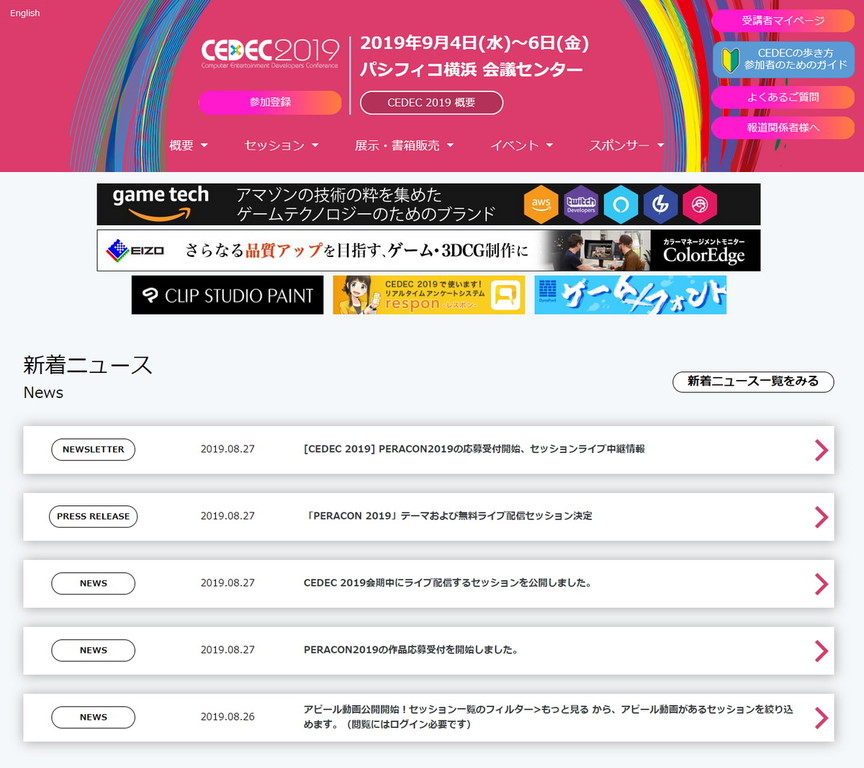Open the dark blue Lumberyard hexagon icon
Viewport: 864px width, 768px height.
pos(660,205)
